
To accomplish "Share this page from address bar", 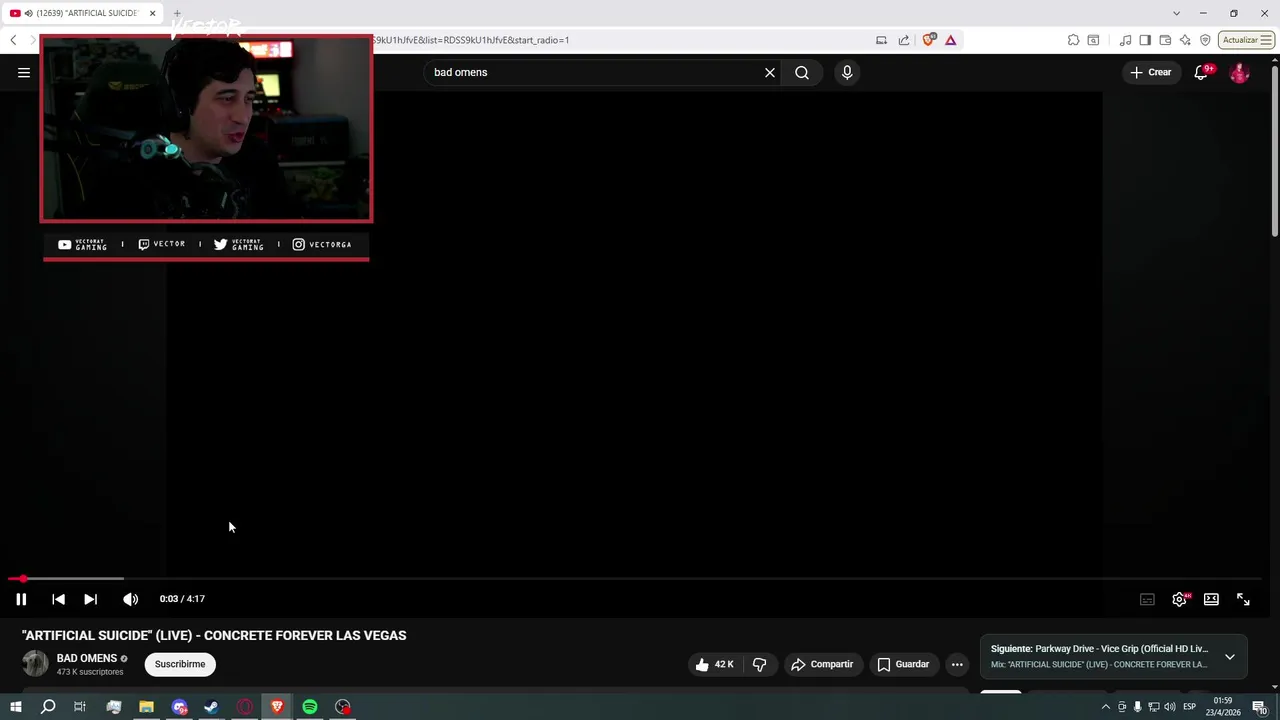I will click(x=904, y=40).
